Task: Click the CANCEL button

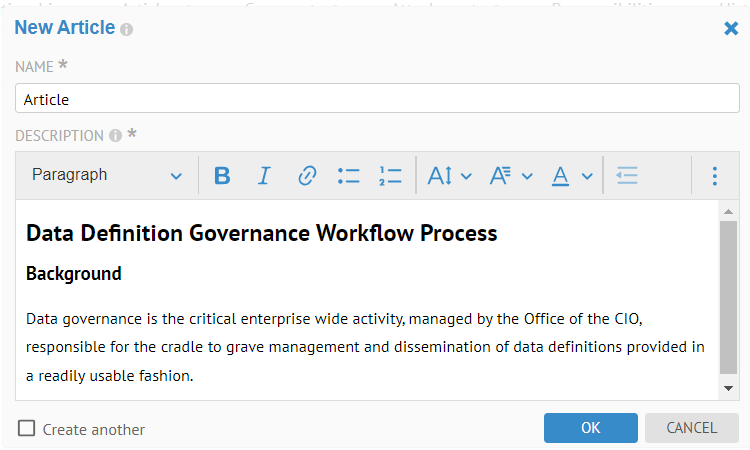Action: (x=691, y=428)
